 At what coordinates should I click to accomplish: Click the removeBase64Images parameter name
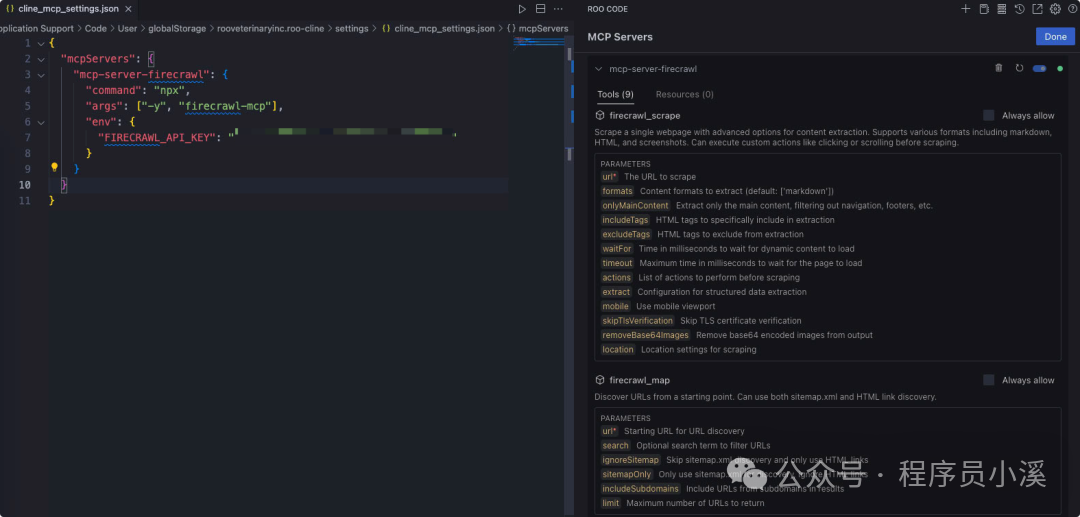tap(645, 335)
